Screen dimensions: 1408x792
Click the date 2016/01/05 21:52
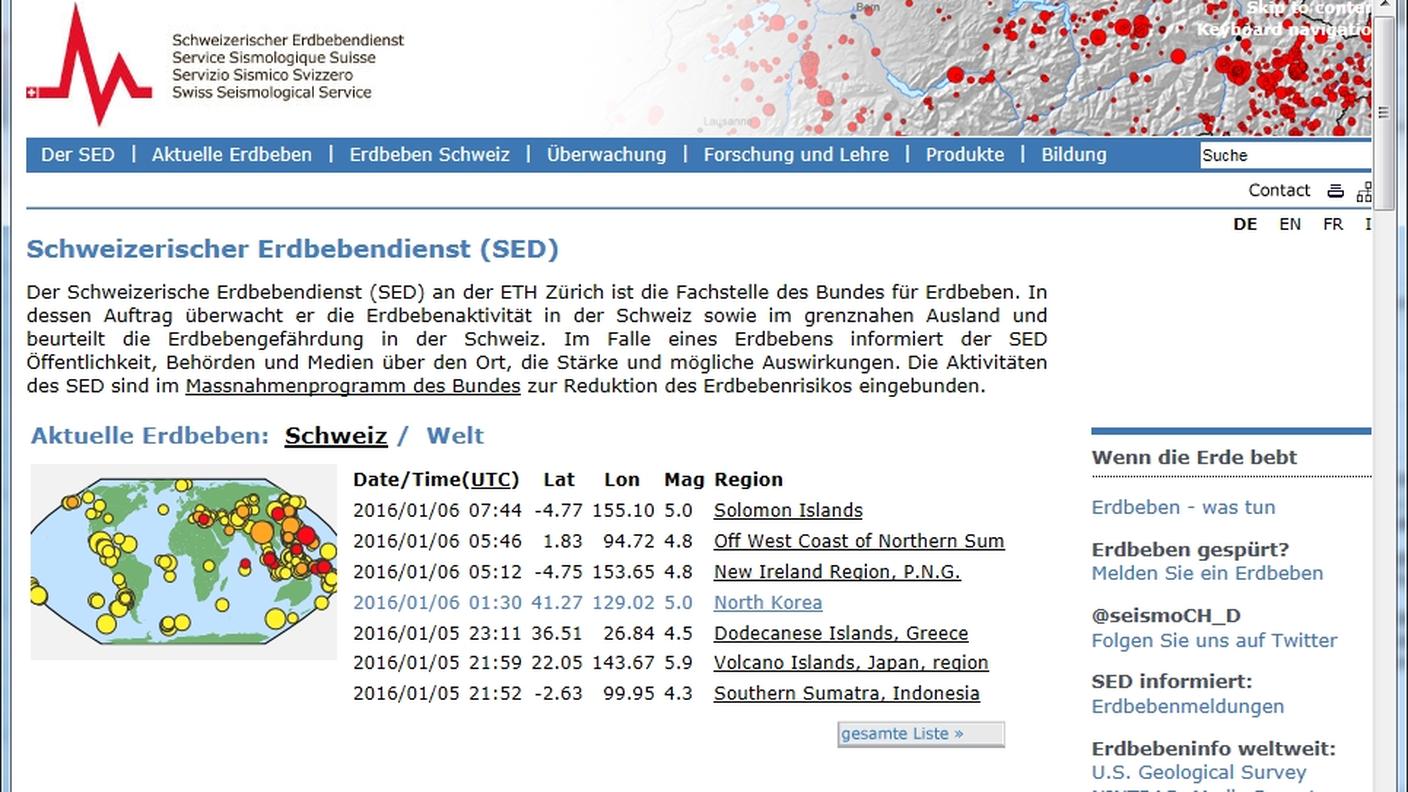point(438,694)
